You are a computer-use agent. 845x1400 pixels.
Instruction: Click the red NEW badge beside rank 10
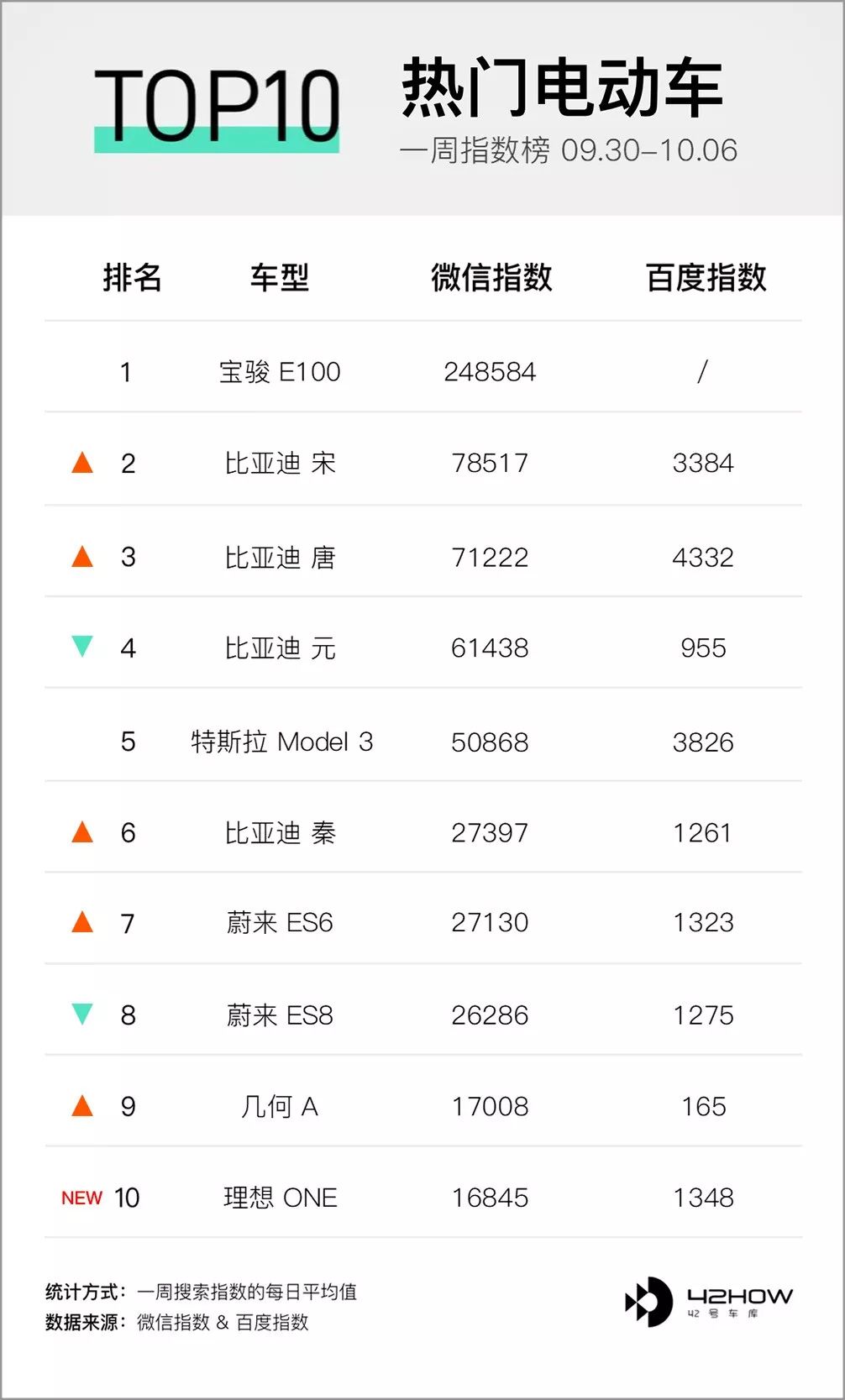coord(81,1198)
